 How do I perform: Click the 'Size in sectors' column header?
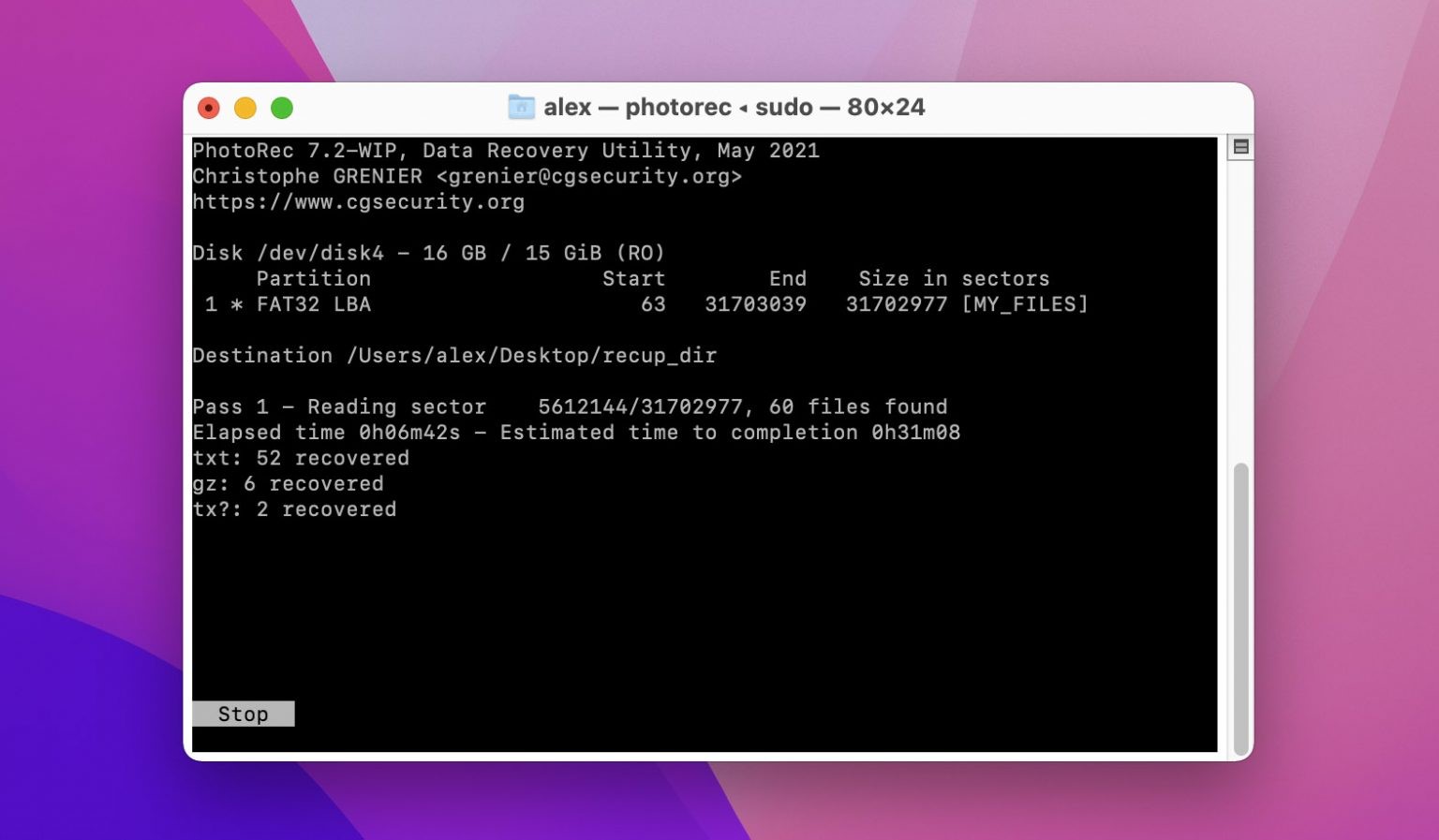954,279
